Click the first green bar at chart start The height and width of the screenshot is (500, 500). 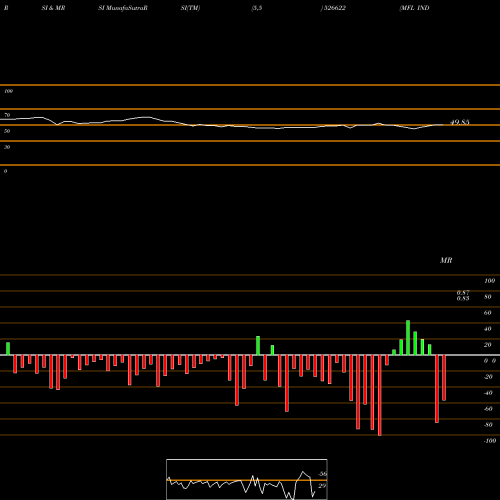click(x=8, y=349)
